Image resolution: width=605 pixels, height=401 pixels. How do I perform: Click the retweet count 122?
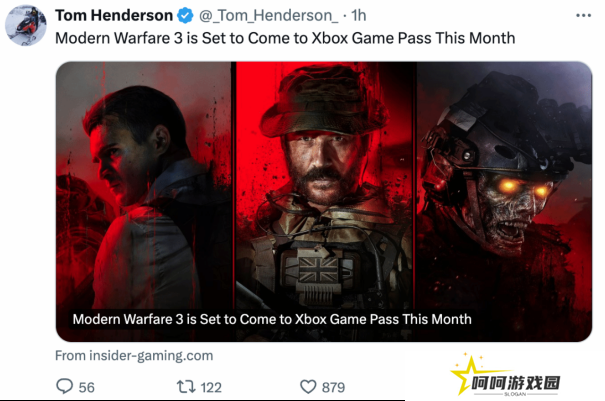pyautogui.click(x=211, y=387)
